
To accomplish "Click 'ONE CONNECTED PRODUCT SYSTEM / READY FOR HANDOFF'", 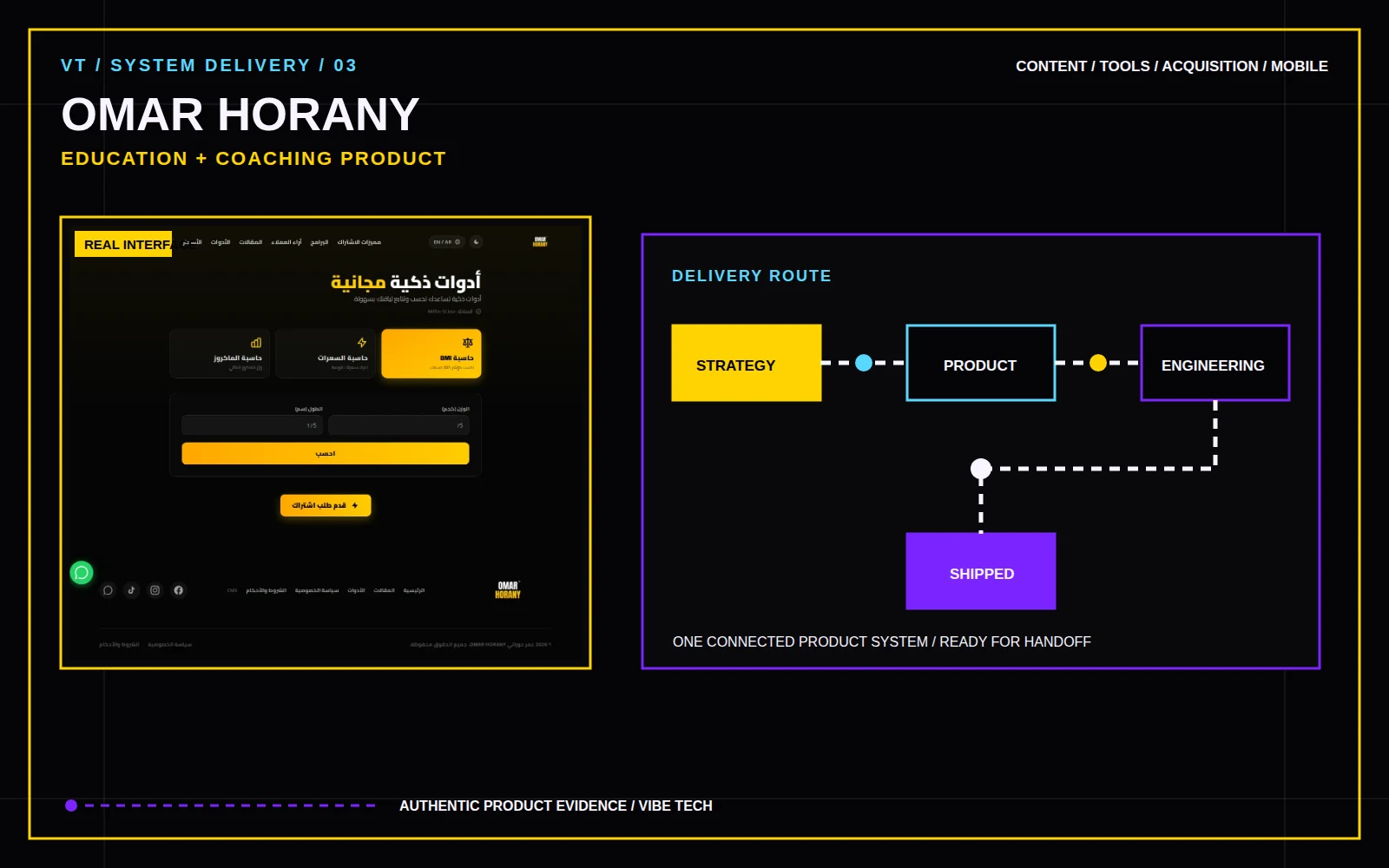I will point(882,641).
